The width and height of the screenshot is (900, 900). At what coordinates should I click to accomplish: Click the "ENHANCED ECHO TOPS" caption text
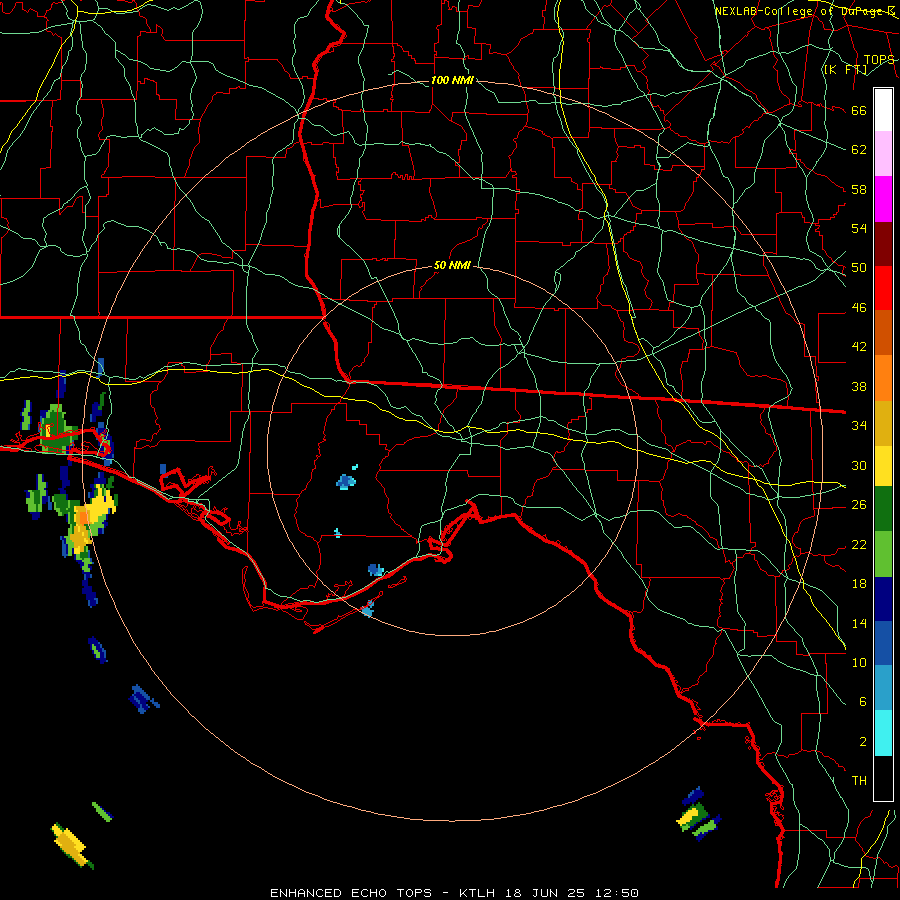click(x=351, y=893)
